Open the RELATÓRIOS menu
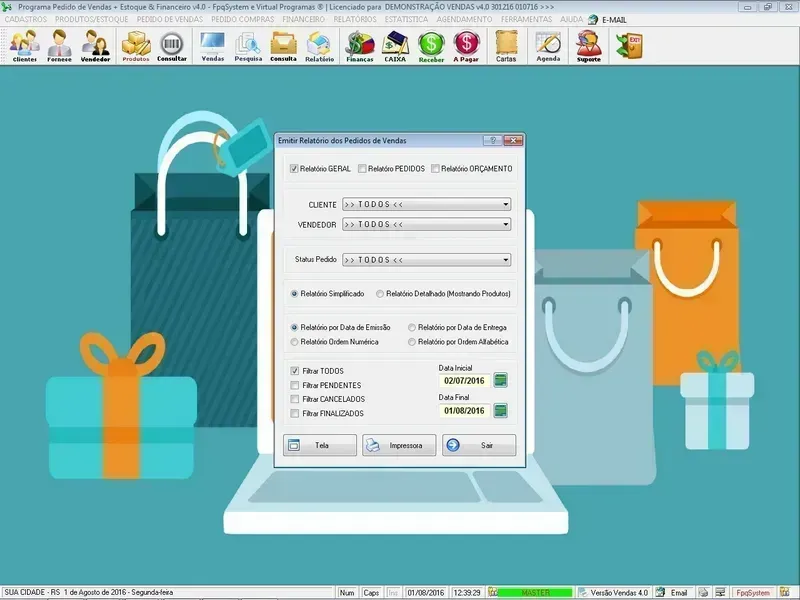800x600 pixels. tap(355, 19)
